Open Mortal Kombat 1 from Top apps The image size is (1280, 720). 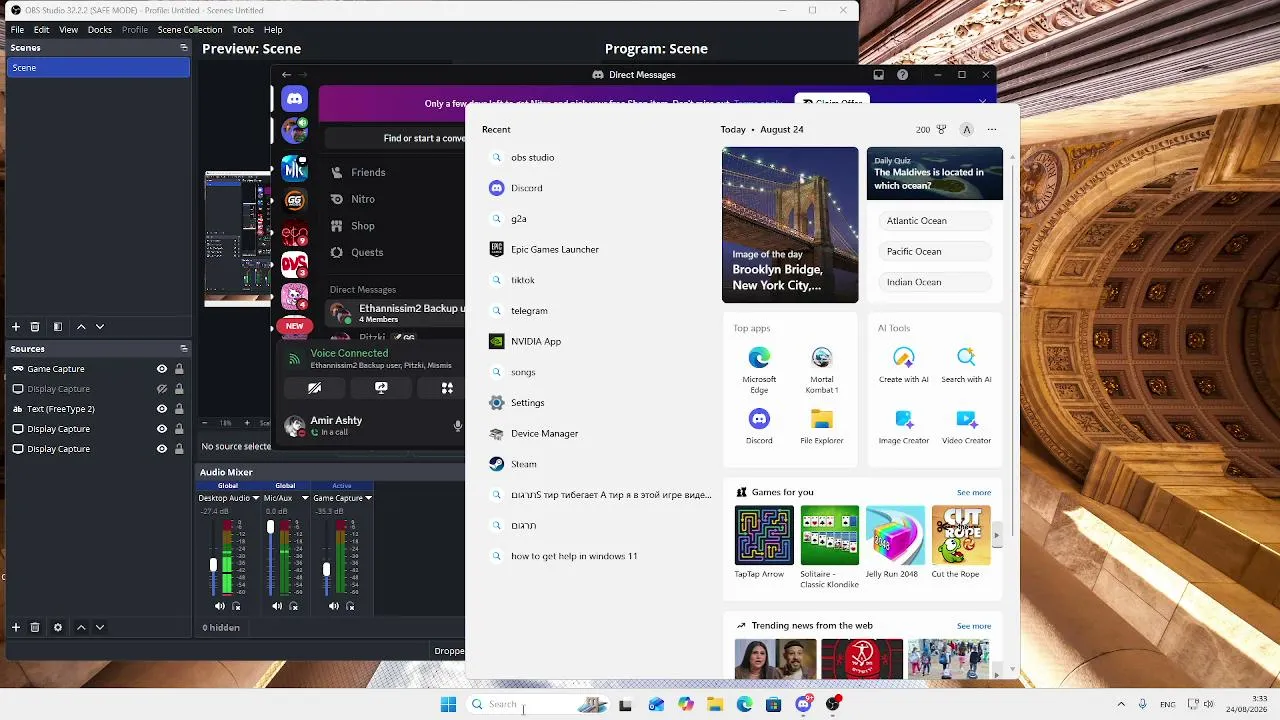coord(822,370)
